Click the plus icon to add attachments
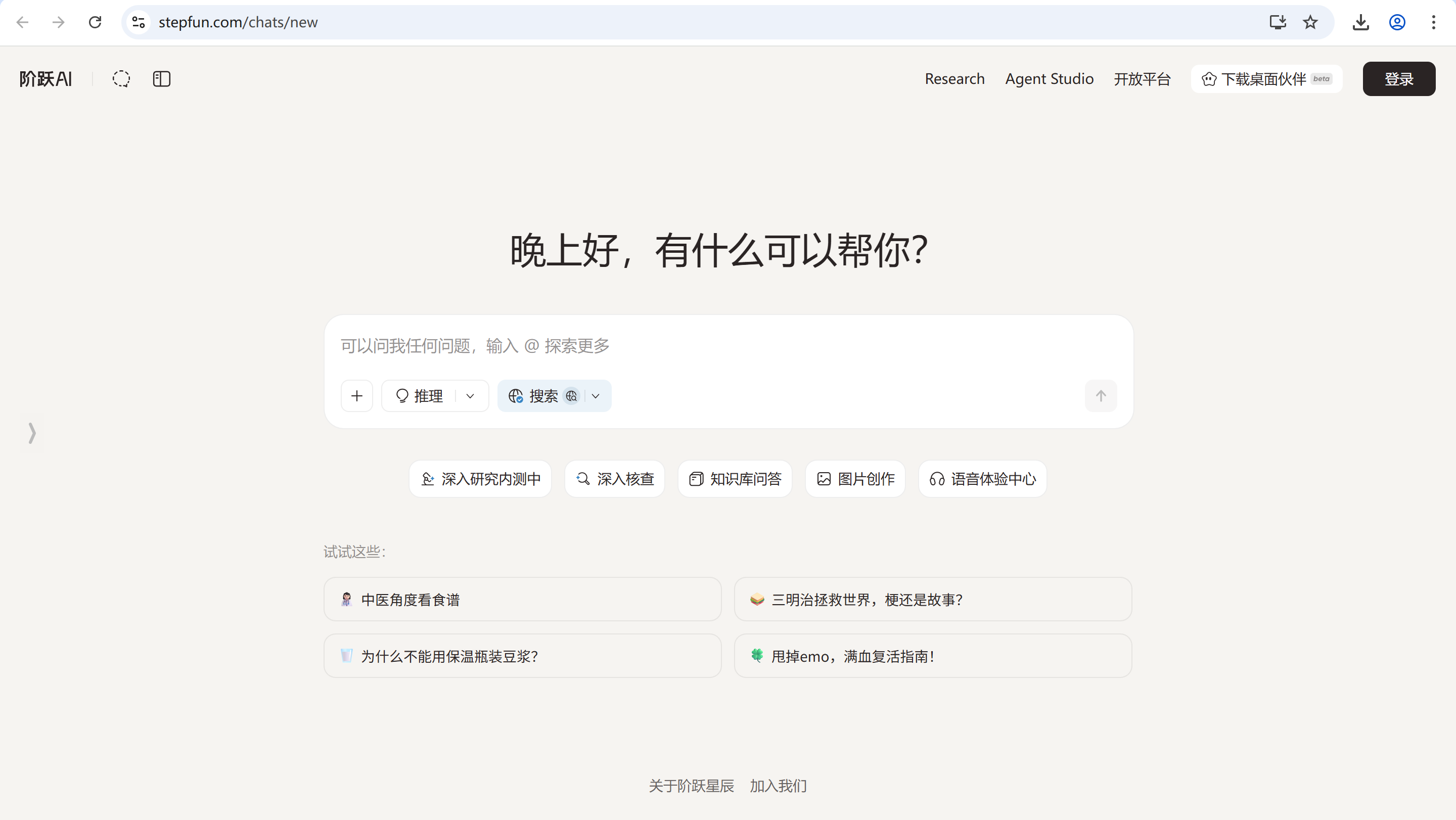Viewport: 1456px width, 820px height. pos(356,395)
